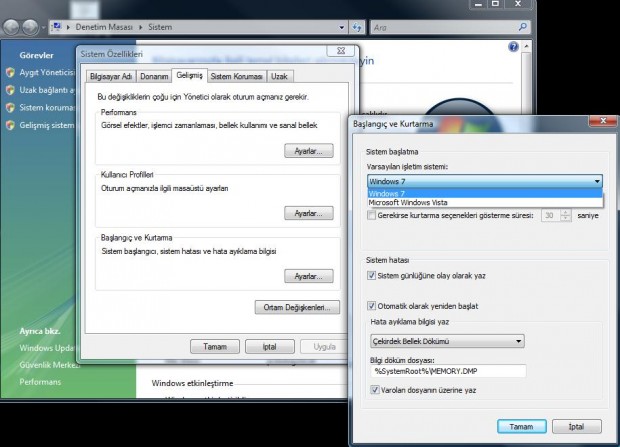This screenshot has width=620, height=447.
Task: Click the saniye spinner up arrow
Action: (566, 212)
